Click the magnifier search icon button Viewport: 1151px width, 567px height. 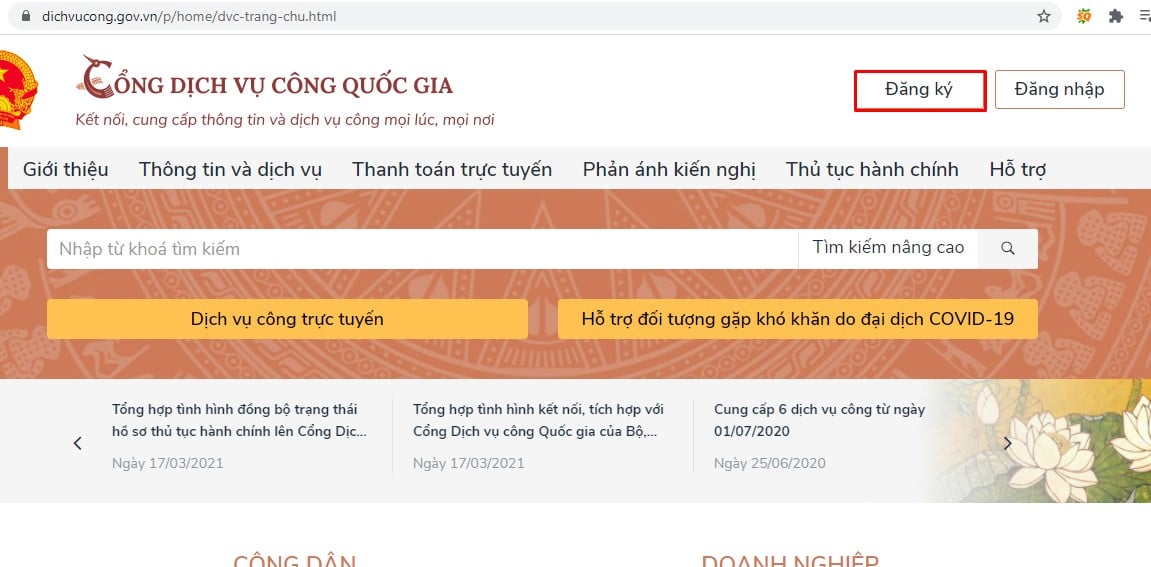[x=1008, y=248]
